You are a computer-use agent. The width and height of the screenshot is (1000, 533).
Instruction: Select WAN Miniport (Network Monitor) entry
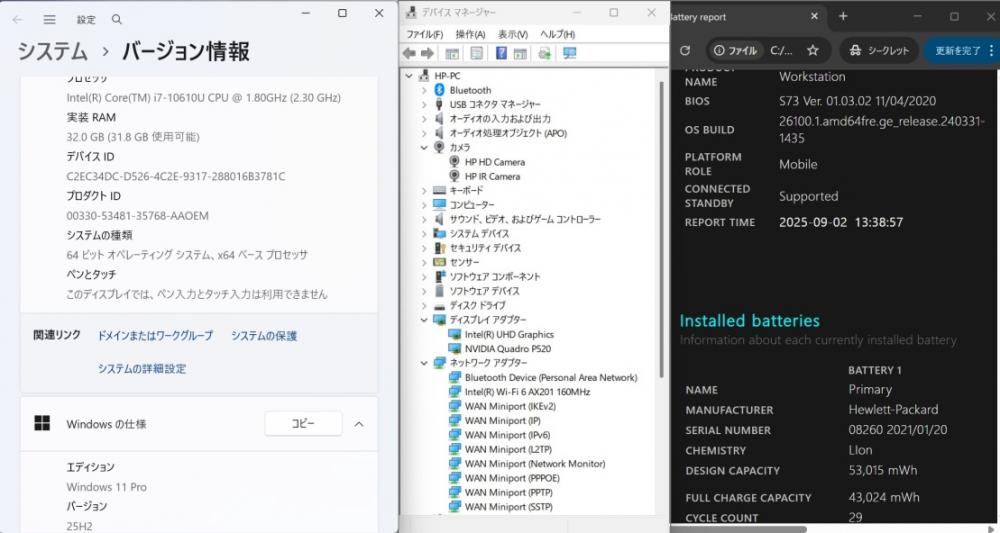(x=534, y=464)
